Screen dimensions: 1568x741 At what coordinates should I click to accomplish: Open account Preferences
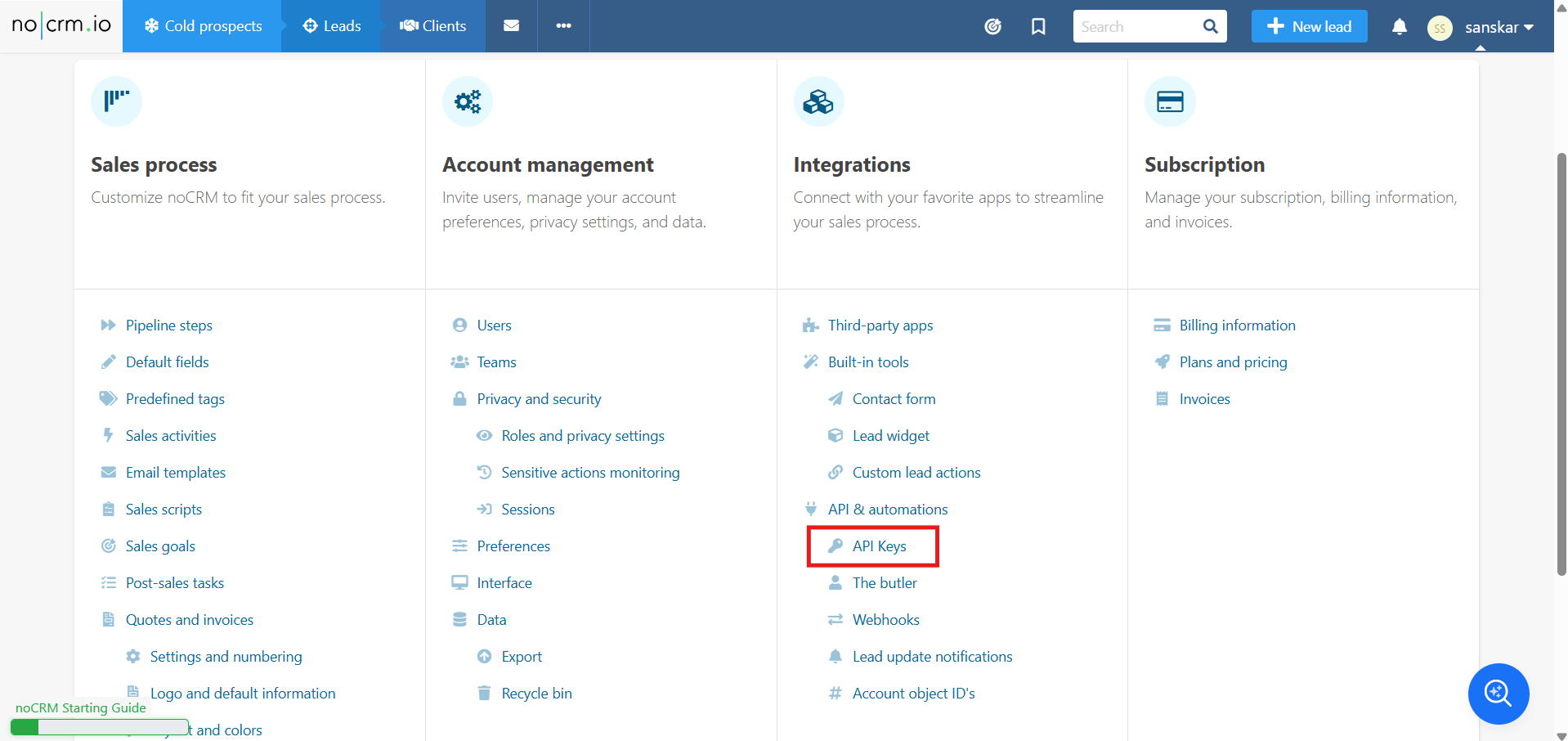(513, 546)
